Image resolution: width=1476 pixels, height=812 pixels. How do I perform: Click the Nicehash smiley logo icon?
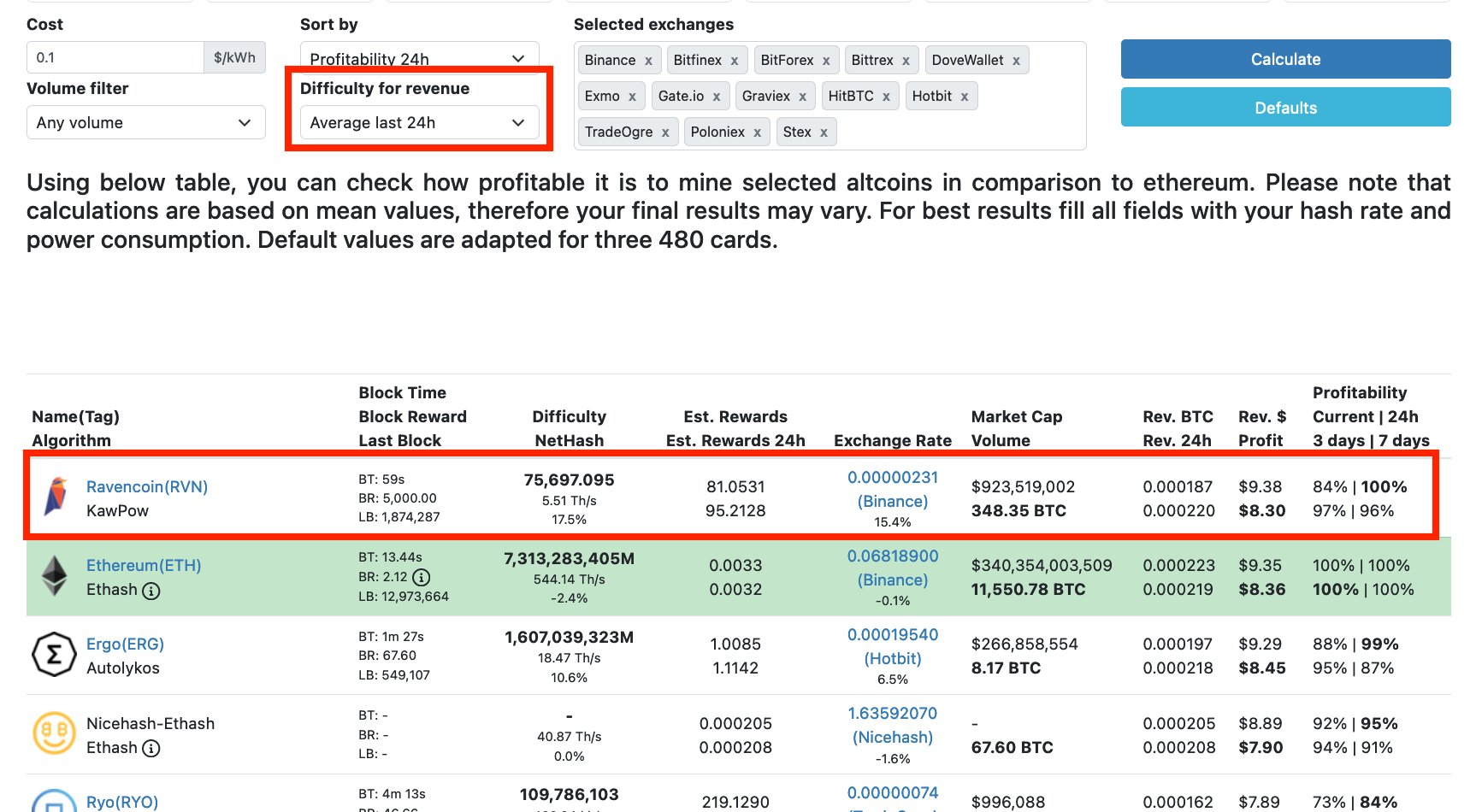pyautogui.click(x=54, y=734)
